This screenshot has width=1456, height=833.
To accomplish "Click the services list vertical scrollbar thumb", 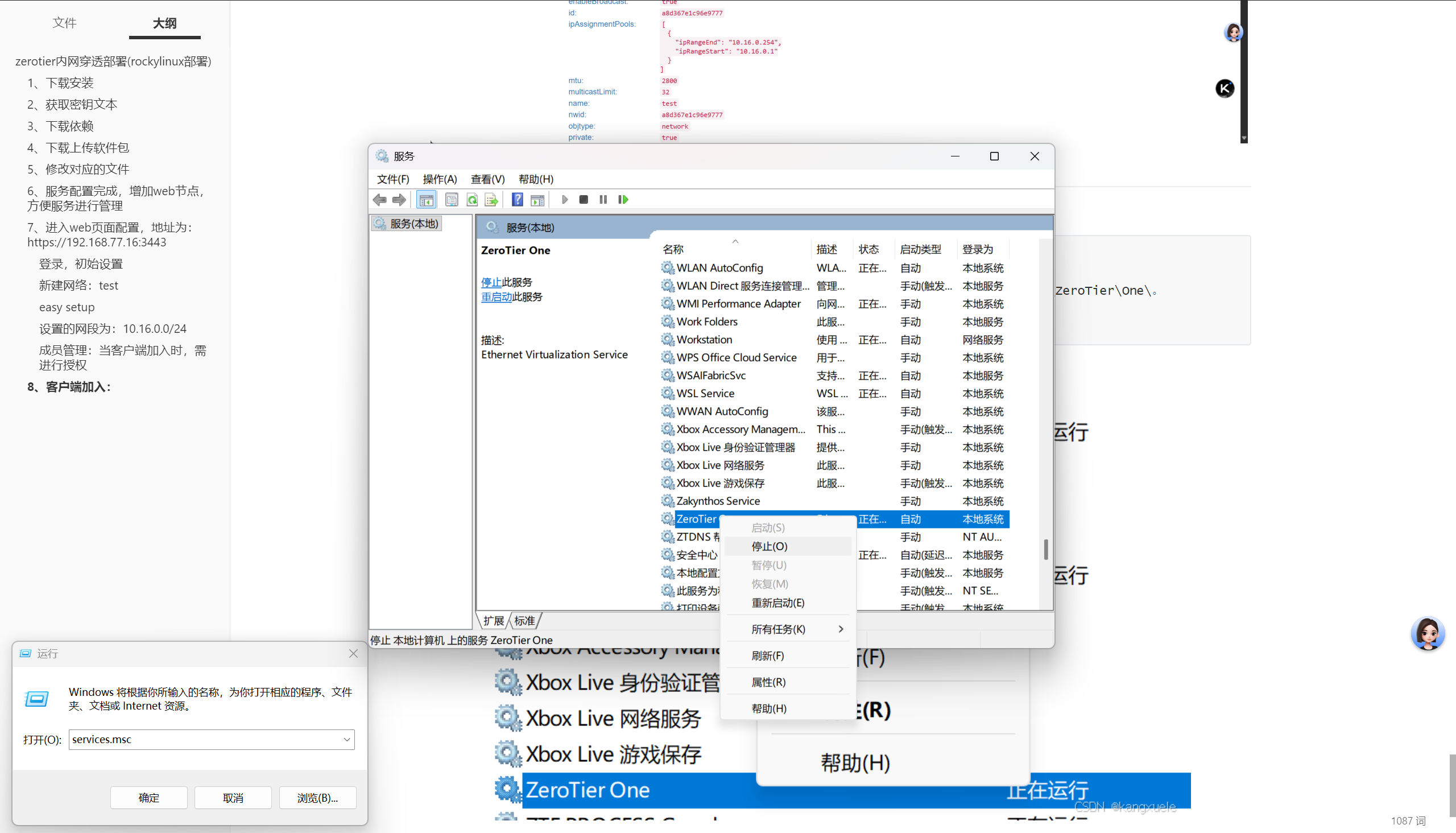I will tap(1046, 549).
